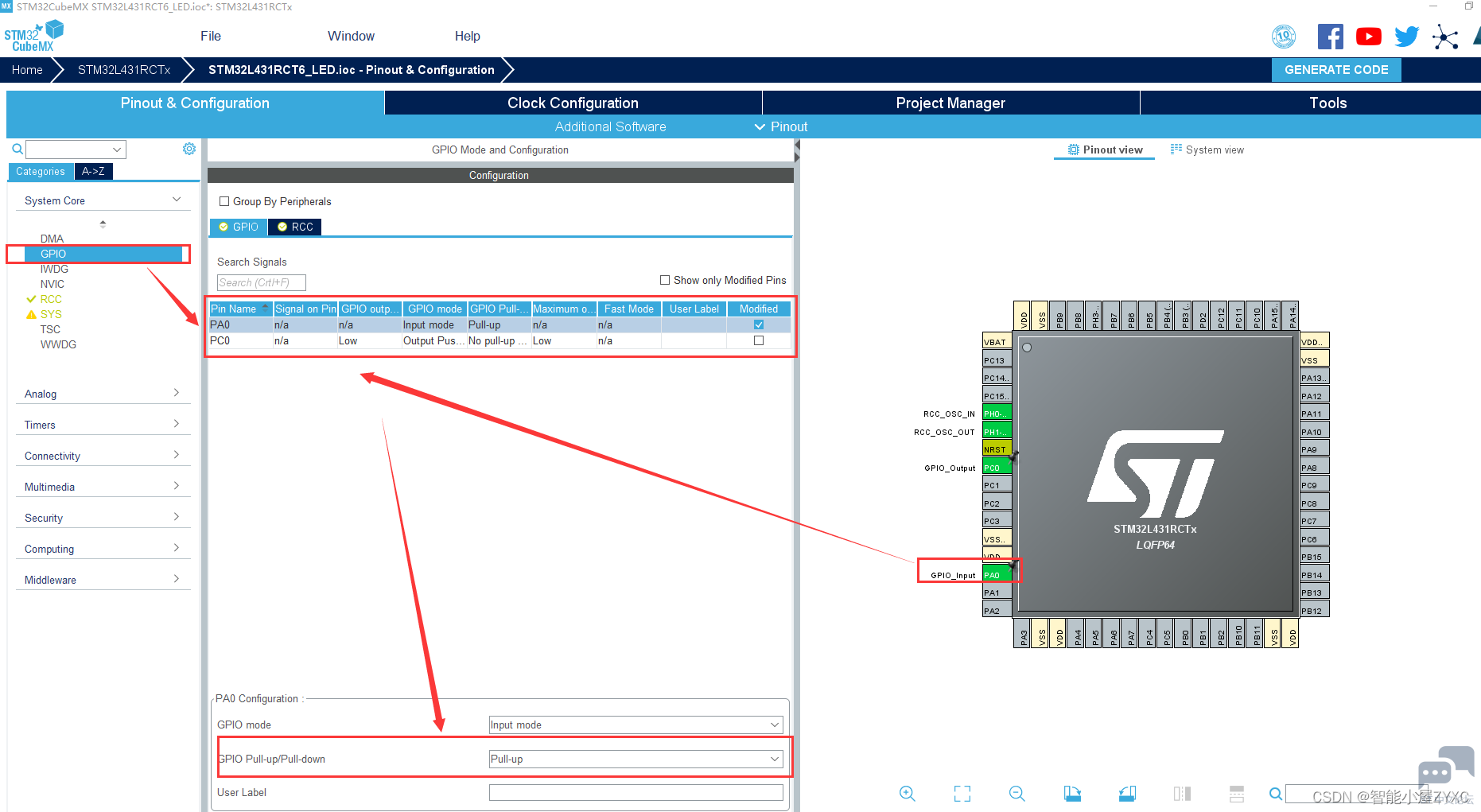This screenshot has width=1481, height=812.
Task: Click the Search Signals input field
Action: 262,282
